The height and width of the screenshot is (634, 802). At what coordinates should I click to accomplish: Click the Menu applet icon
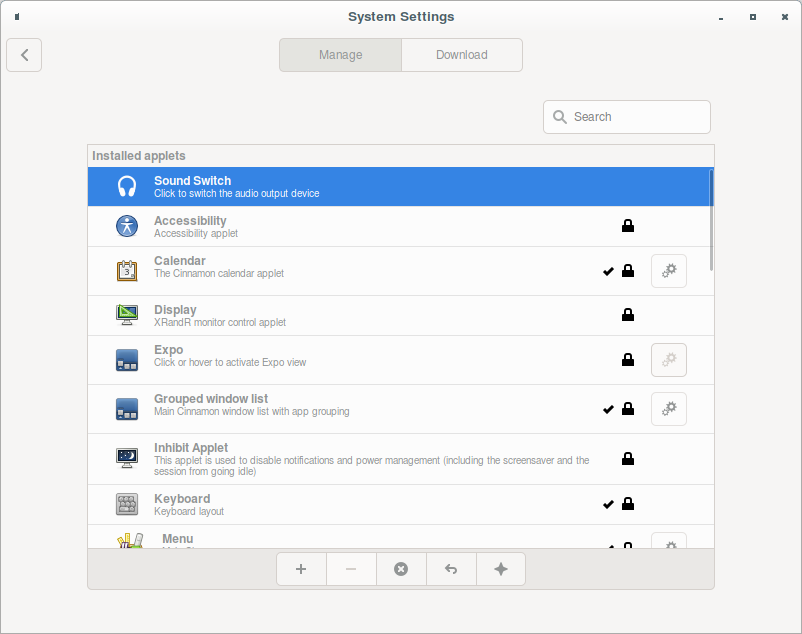[130, 540]
